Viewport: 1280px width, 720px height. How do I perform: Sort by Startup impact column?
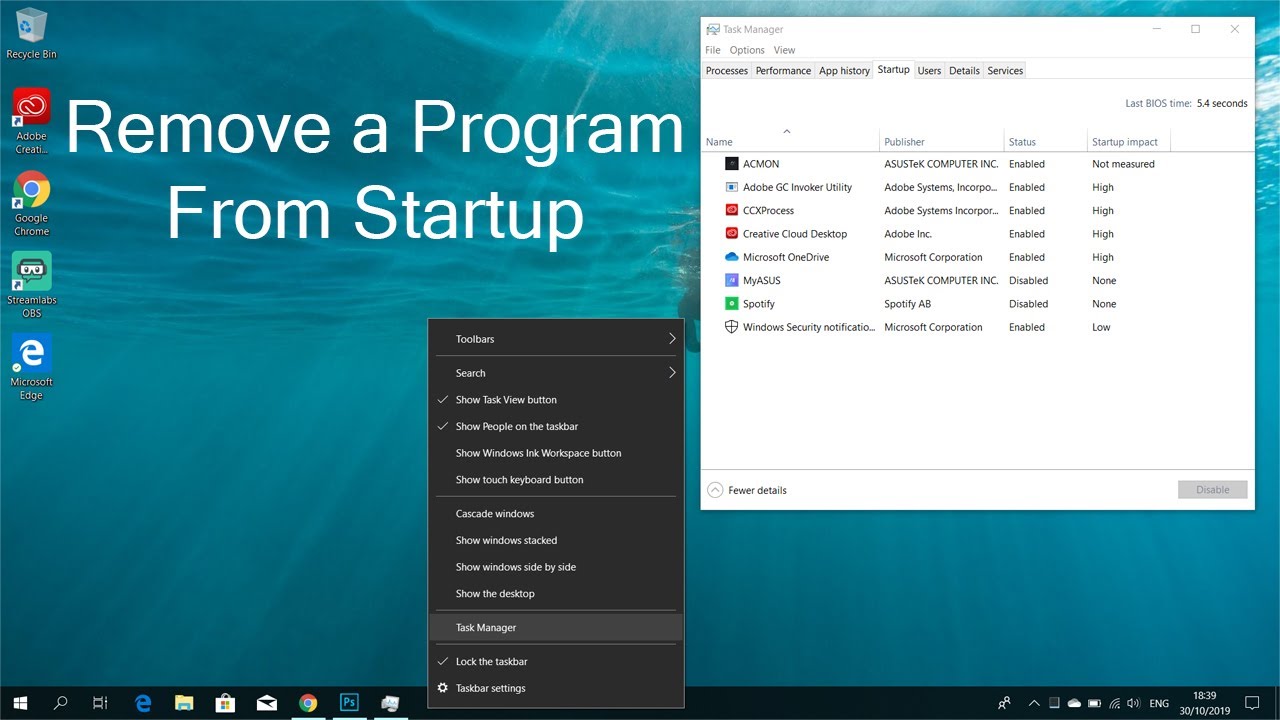pos(1128,141)
